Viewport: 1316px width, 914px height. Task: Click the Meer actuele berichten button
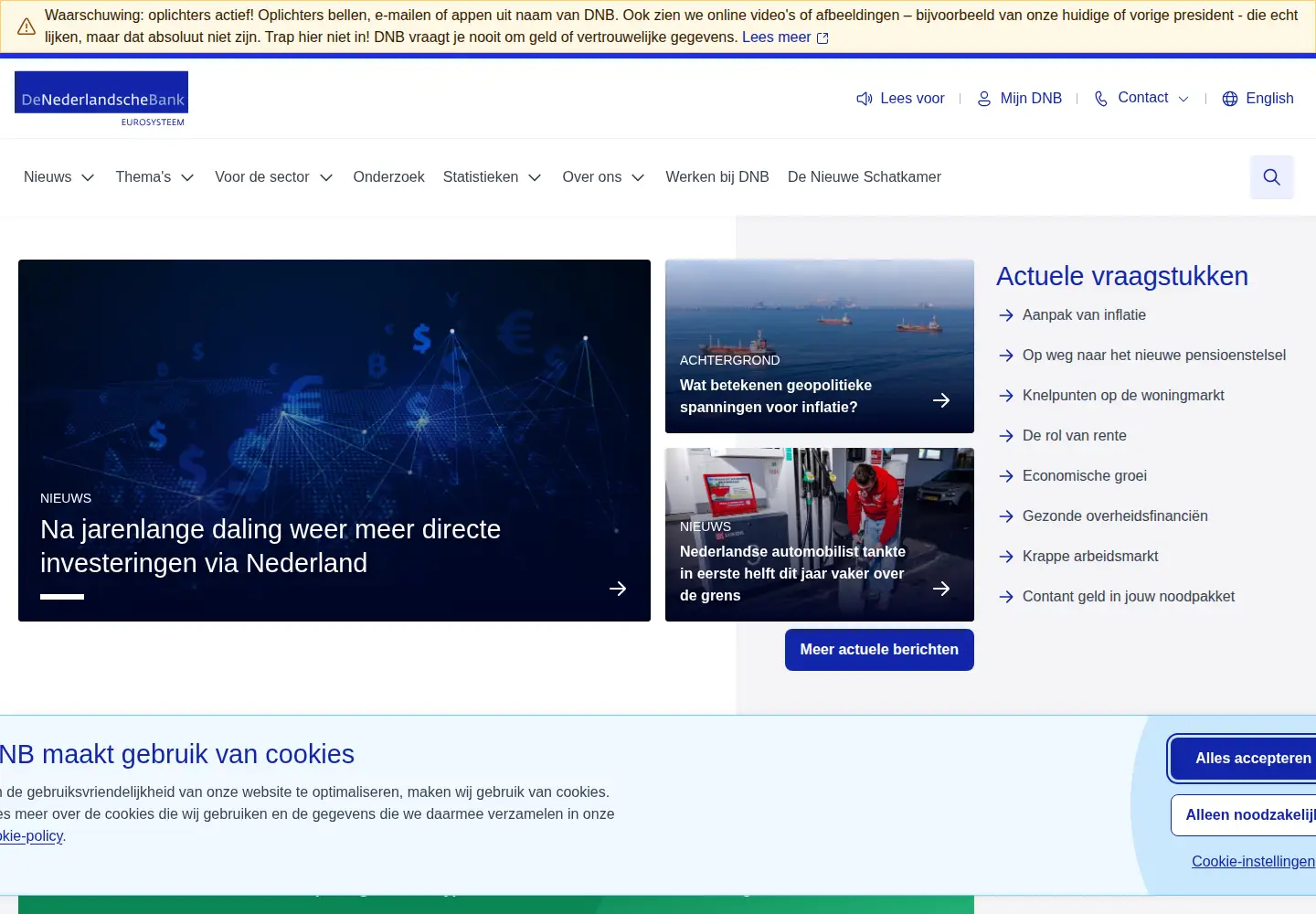coord(879,650)
